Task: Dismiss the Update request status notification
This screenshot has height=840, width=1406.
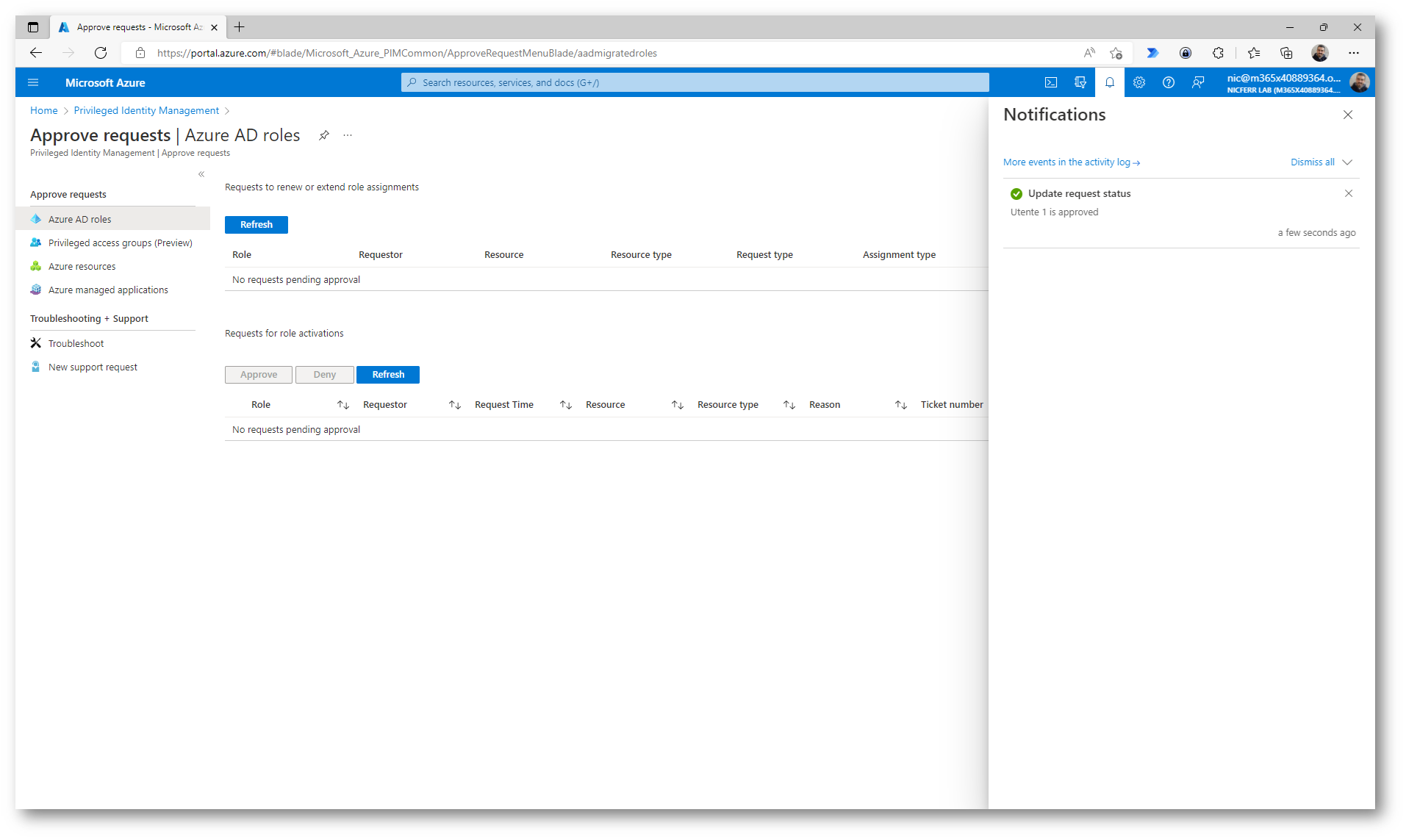Action: click(1349, 193)
